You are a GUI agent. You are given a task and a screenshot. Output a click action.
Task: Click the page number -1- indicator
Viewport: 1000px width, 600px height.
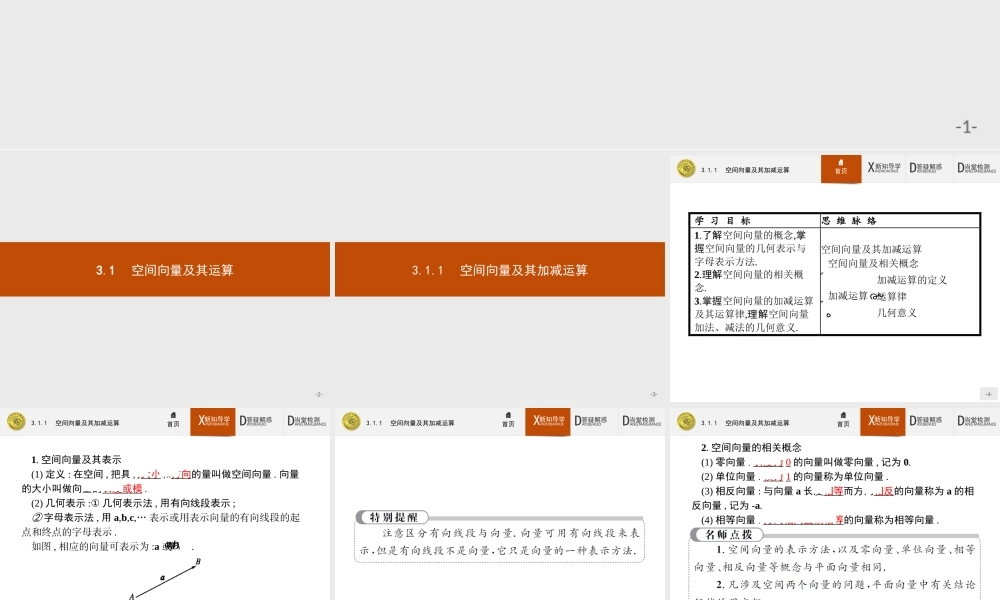(x=964, y=125)
